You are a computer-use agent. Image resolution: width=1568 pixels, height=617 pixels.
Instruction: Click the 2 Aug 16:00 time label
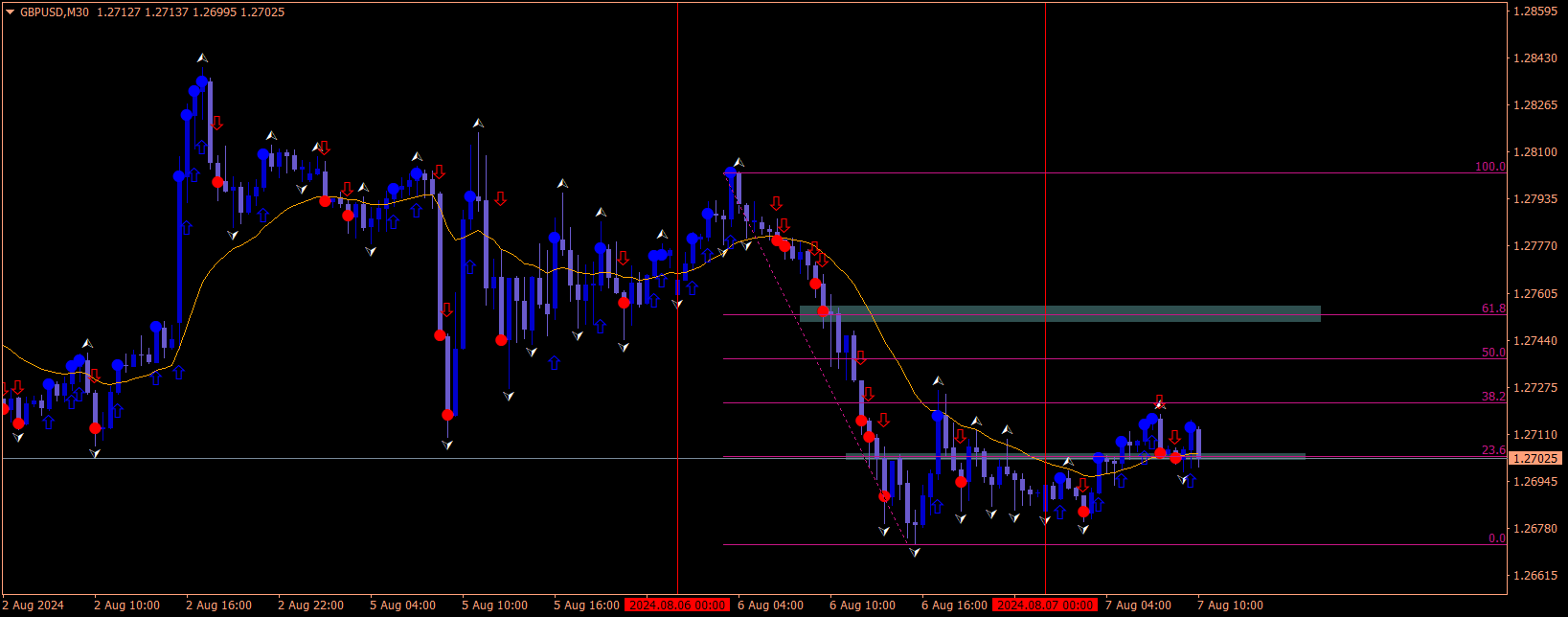(x=218, y=606)
